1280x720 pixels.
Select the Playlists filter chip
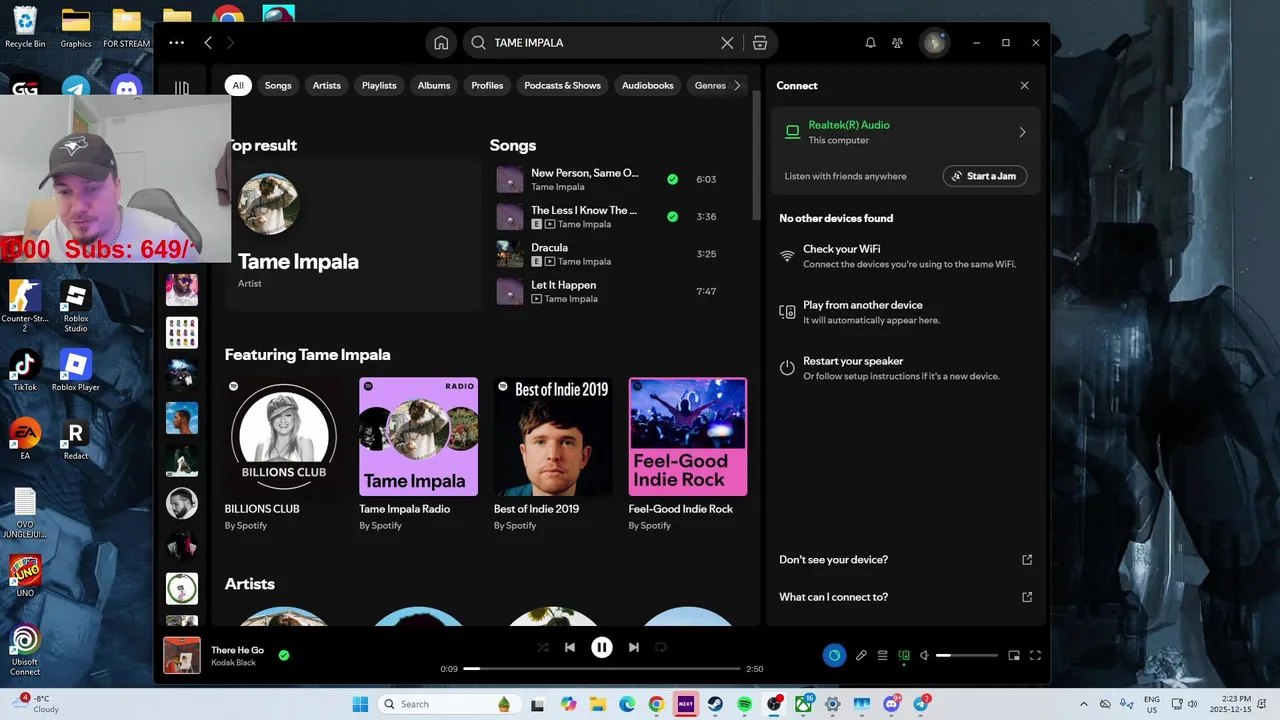point(379,85)
